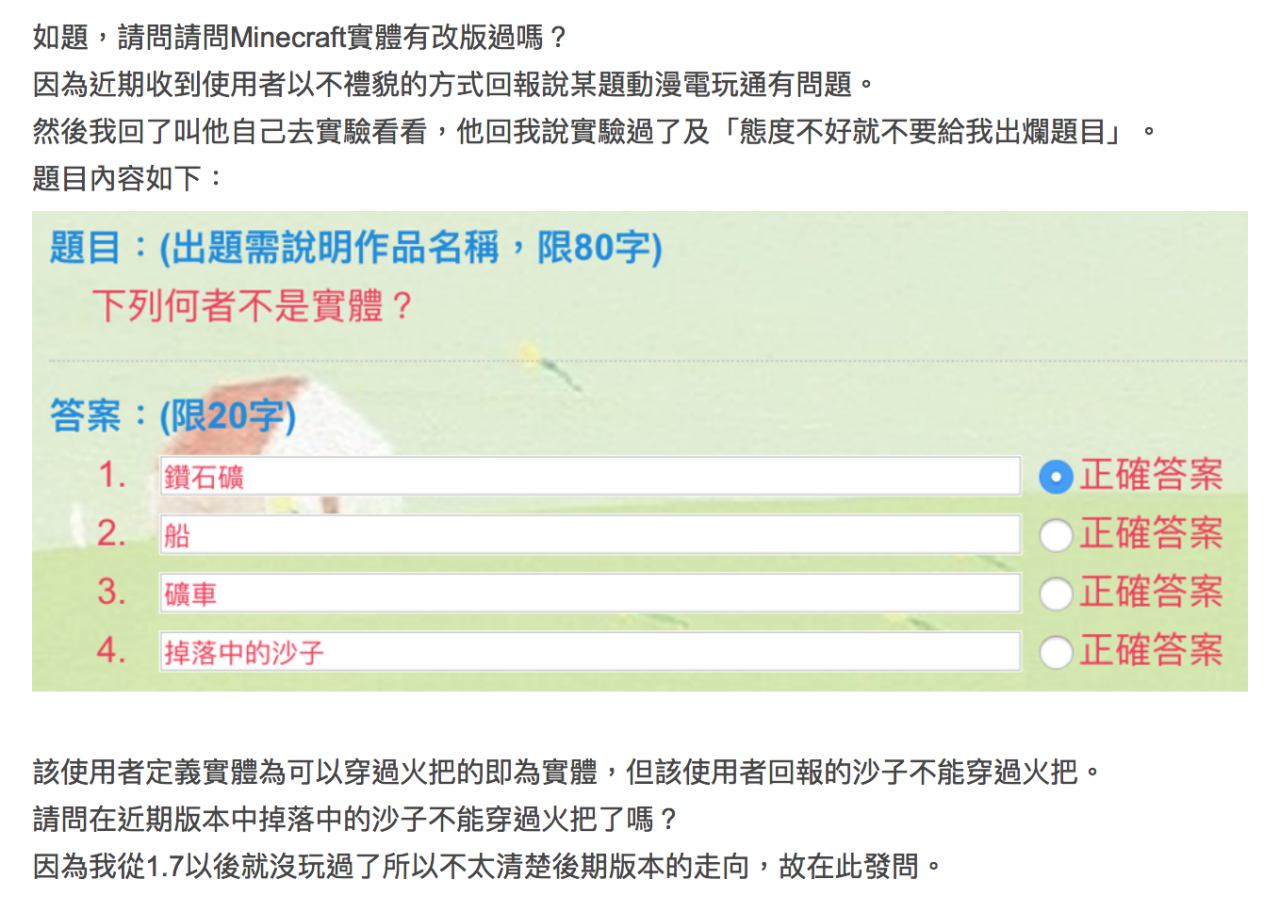Mark 船 as the correct answer
The height and width of the screenshot is (912, 1280).
[x=1056, y=536]
